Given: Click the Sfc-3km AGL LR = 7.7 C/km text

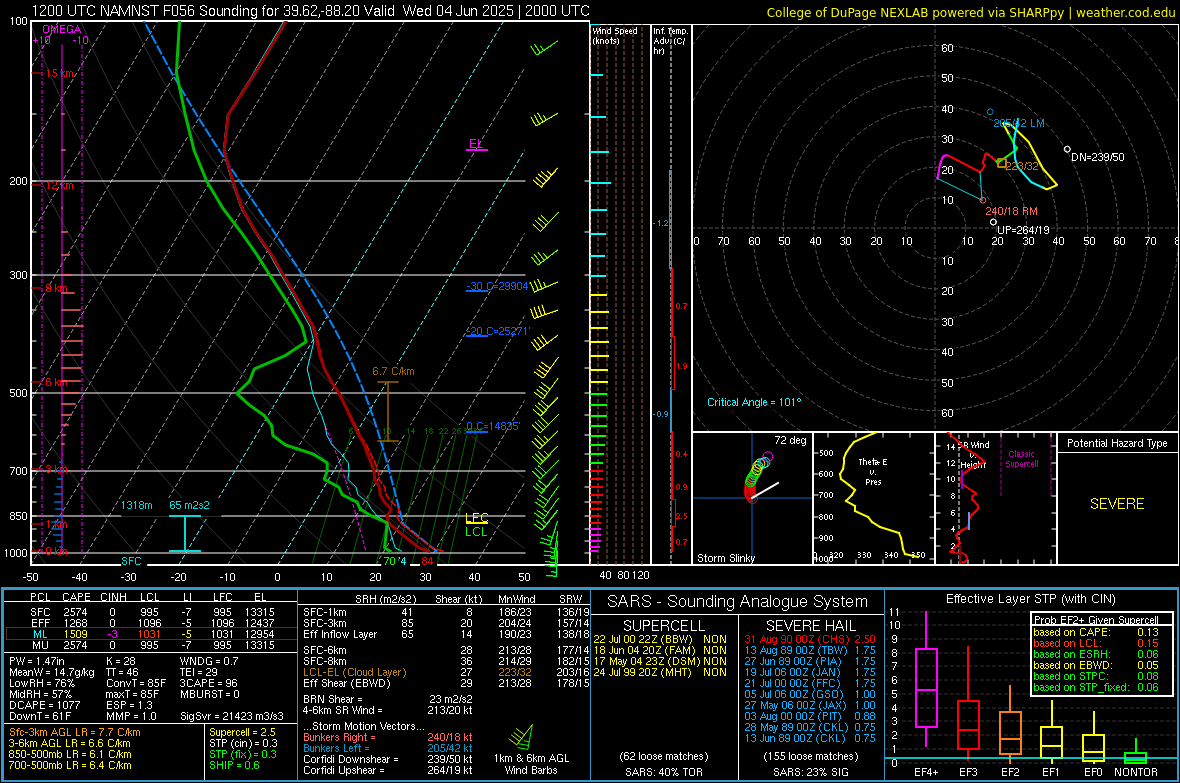Looking at the screenshot, I should point(75,732).
